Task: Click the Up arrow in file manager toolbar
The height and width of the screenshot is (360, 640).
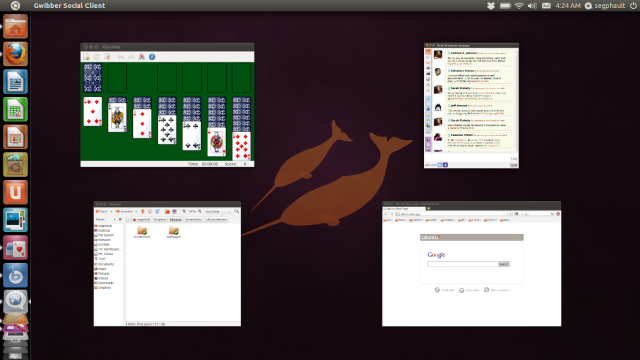Action: tap(142, 211)
